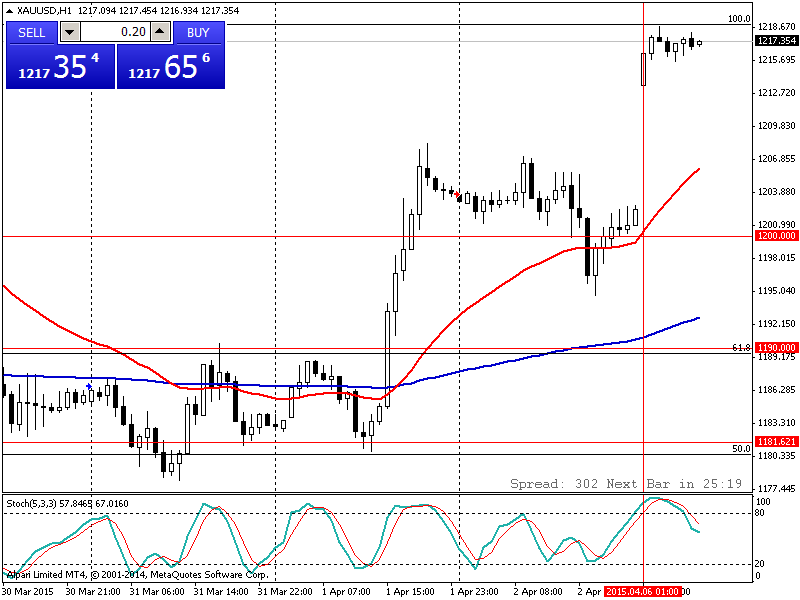This screenshot has height=600, width=800.
Task: Click the Fibonacci 100.0 level label
Action: pyautogui.click(x=739, y=19)
